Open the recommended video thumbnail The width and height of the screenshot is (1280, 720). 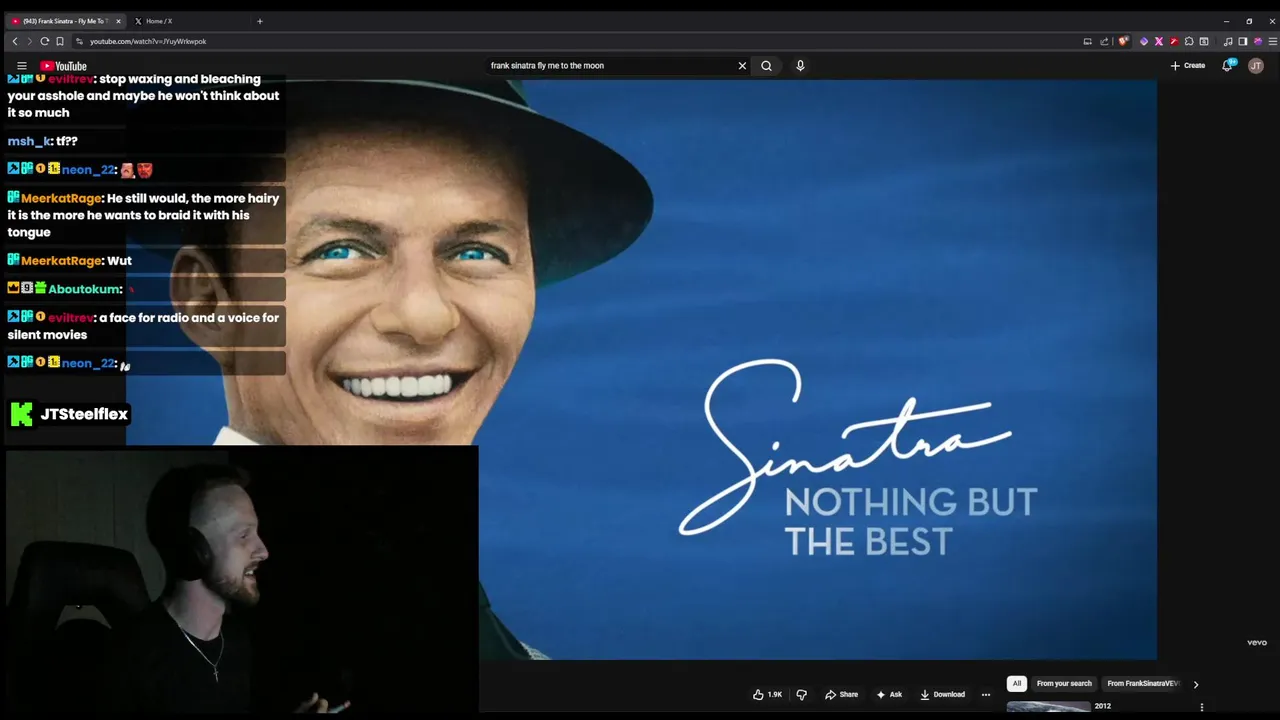[1048, 707]
